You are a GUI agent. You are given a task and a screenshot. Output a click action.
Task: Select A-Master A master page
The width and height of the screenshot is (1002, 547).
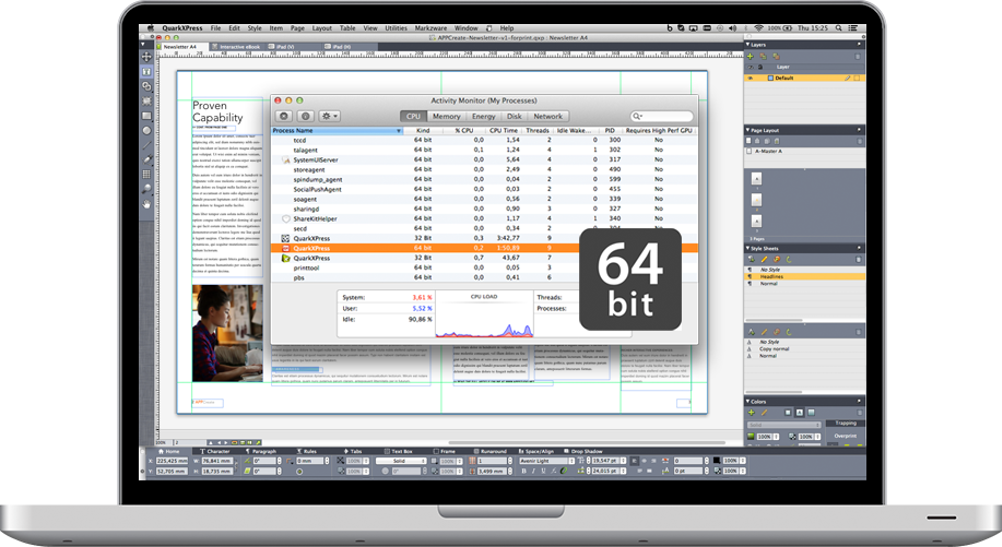click(768, 151)
